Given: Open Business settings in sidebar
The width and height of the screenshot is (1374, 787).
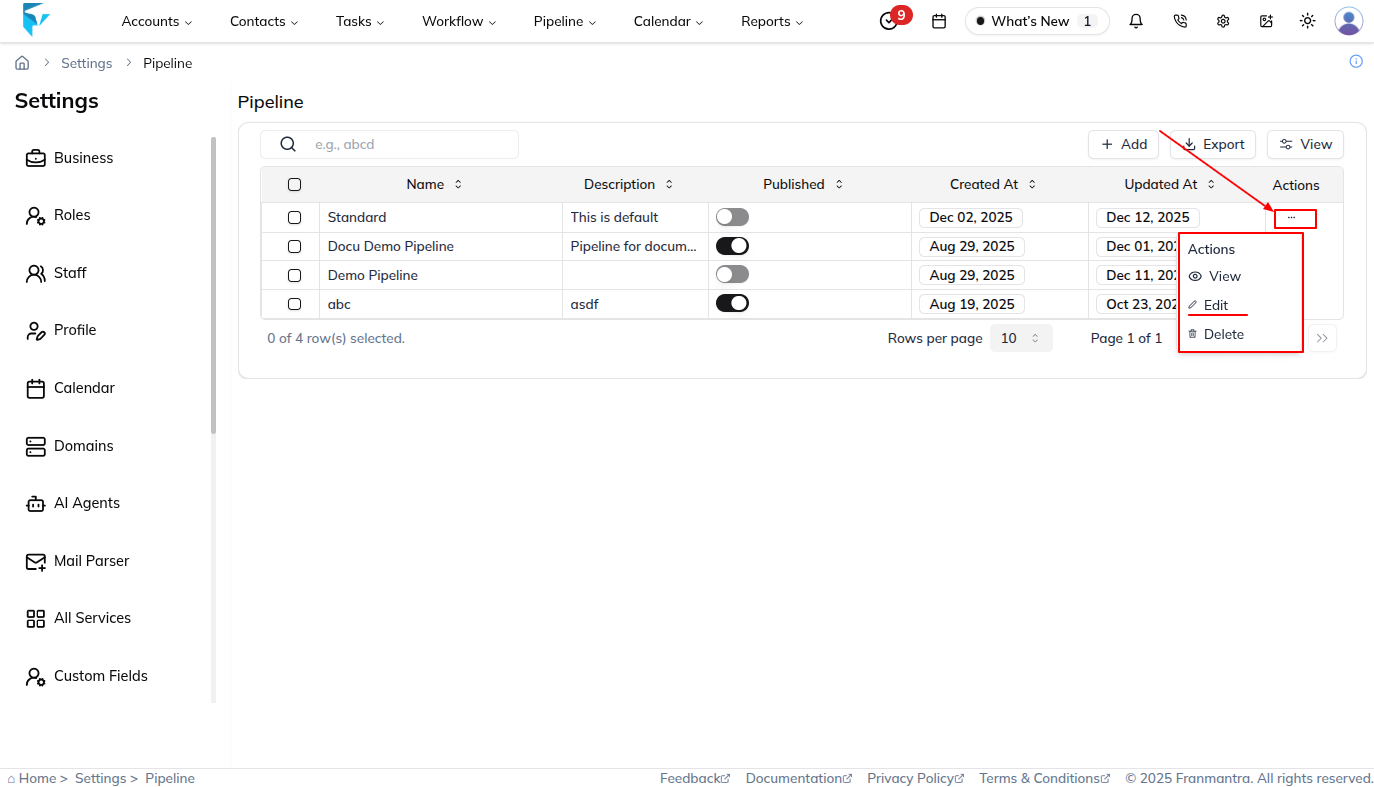Looking at the screenshot, I should coord(69,158).
